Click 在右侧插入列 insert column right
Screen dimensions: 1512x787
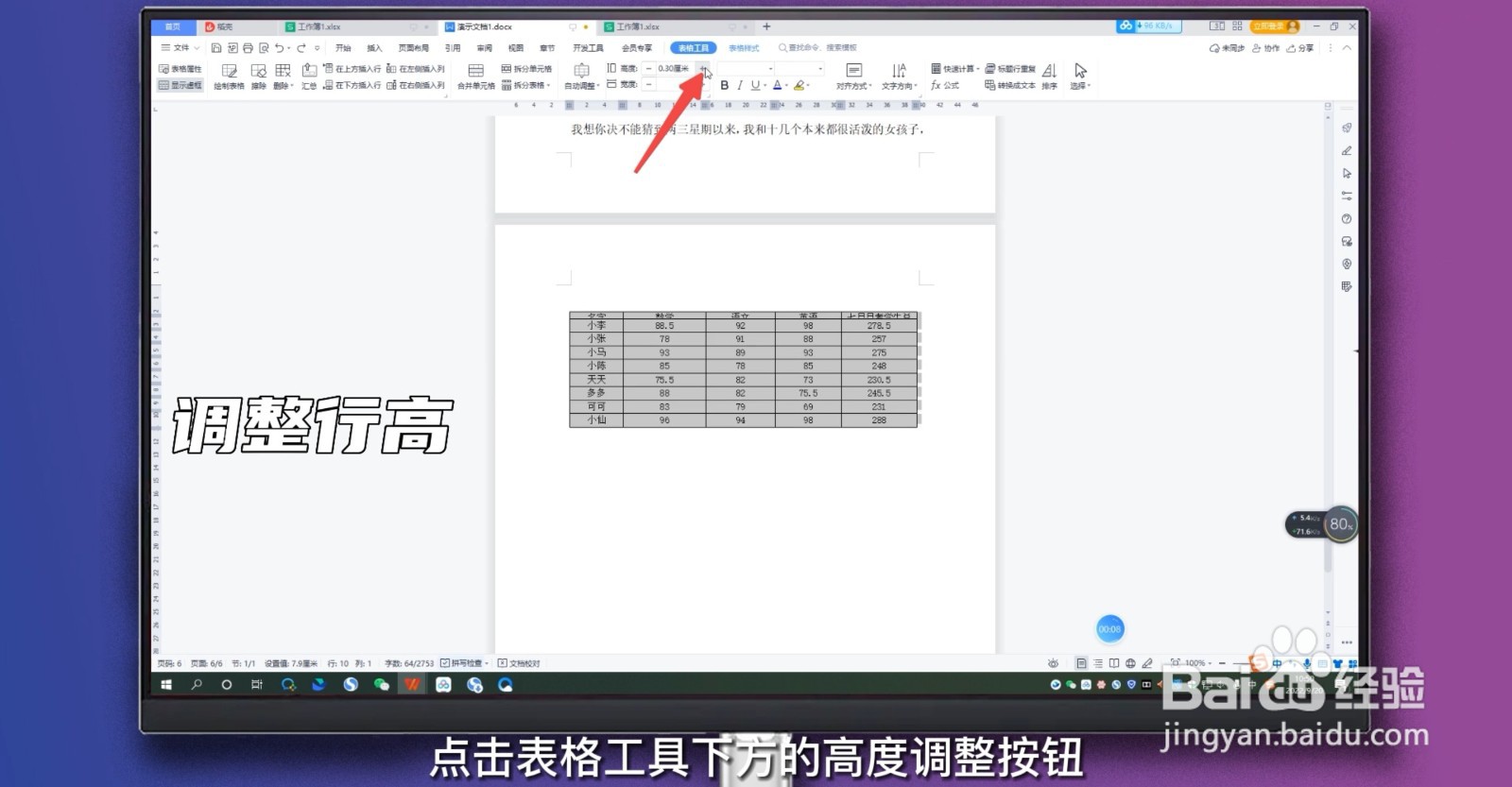(416, 85)
